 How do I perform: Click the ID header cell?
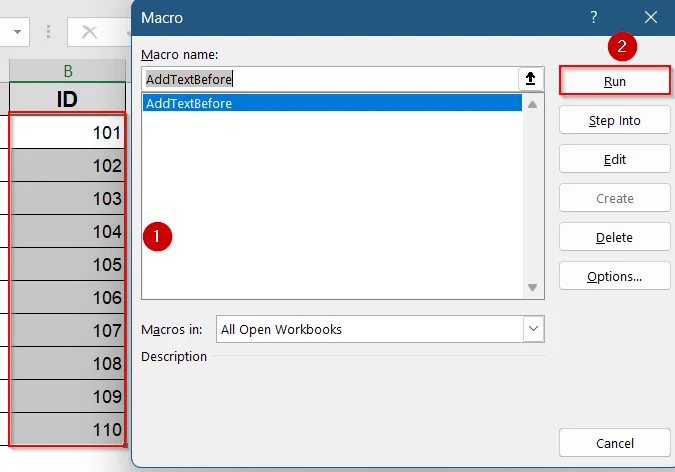(68, 99)
